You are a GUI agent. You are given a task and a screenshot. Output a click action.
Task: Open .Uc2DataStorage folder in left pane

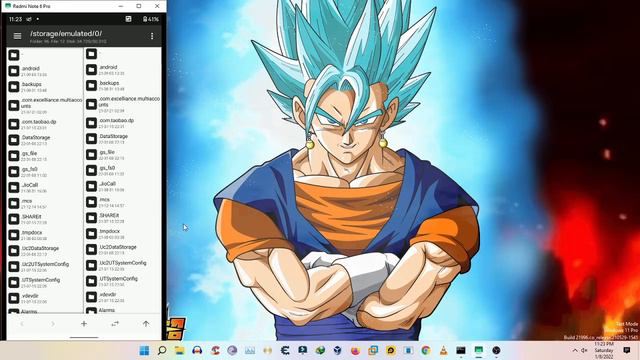point(45,251)
